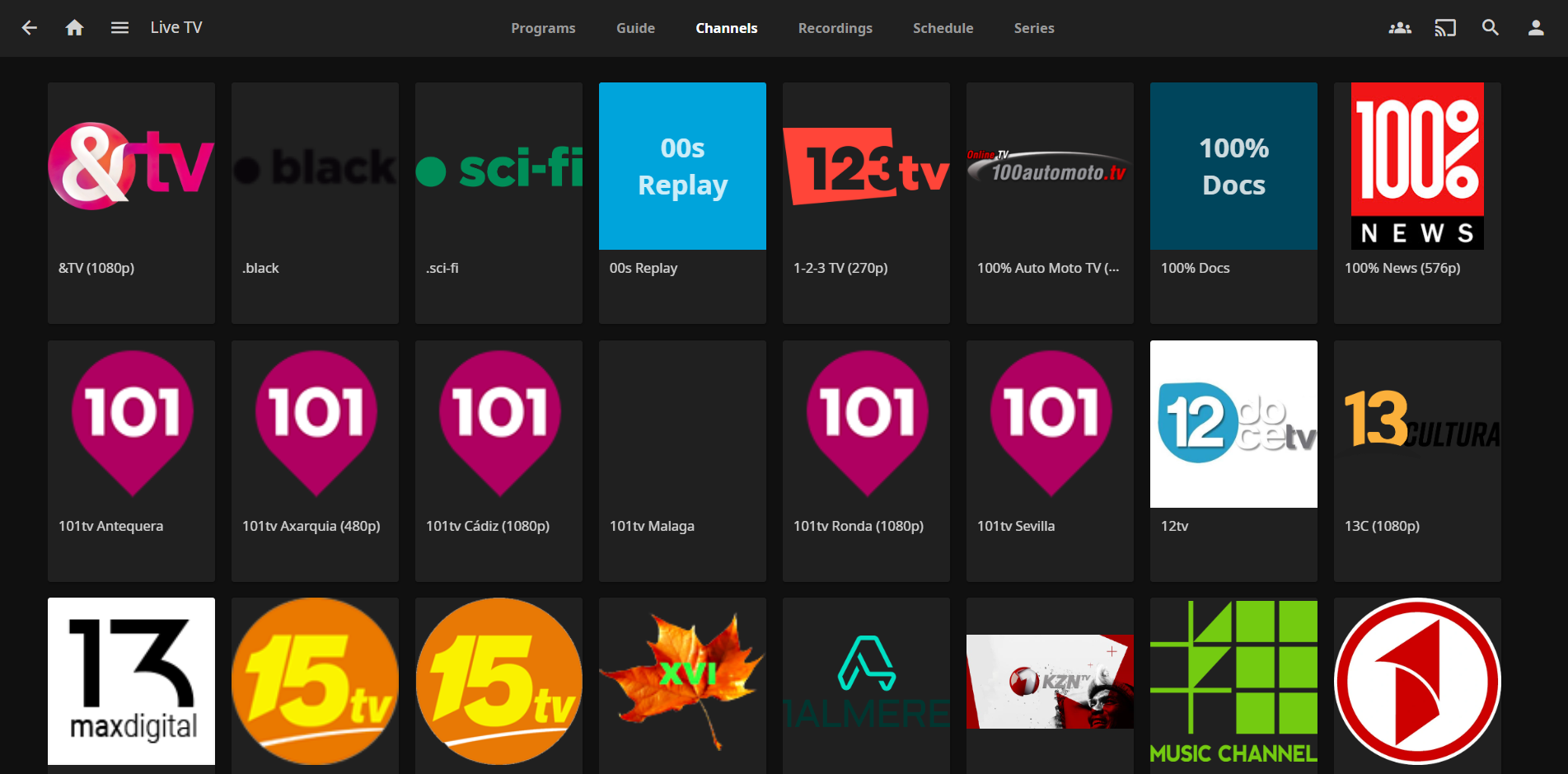Click the '.sci-fi' channel title
The image size is (1568, 774).
(442, 268)
